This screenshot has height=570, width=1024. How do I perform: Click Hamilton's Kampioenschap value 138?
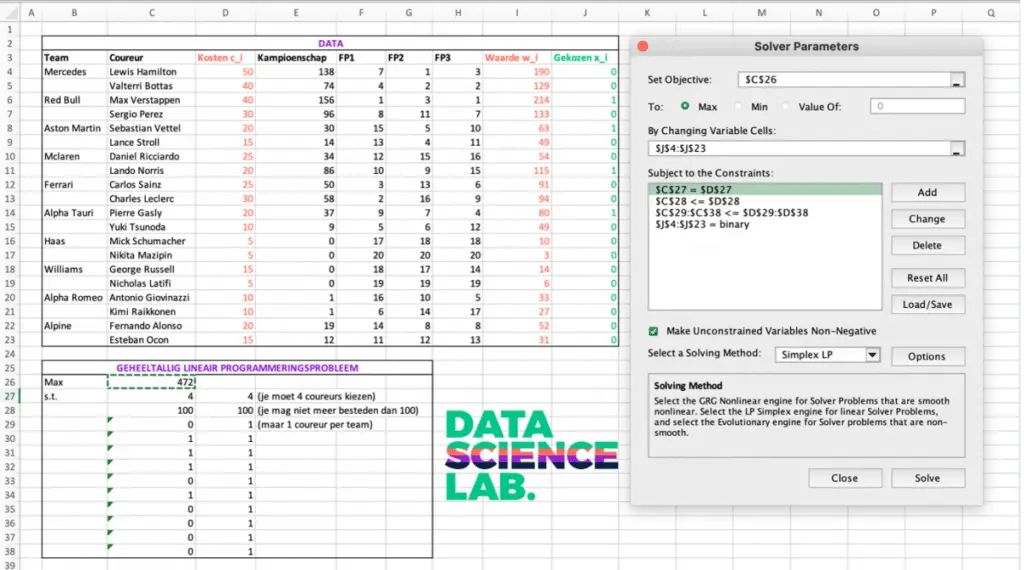point(296,72)
